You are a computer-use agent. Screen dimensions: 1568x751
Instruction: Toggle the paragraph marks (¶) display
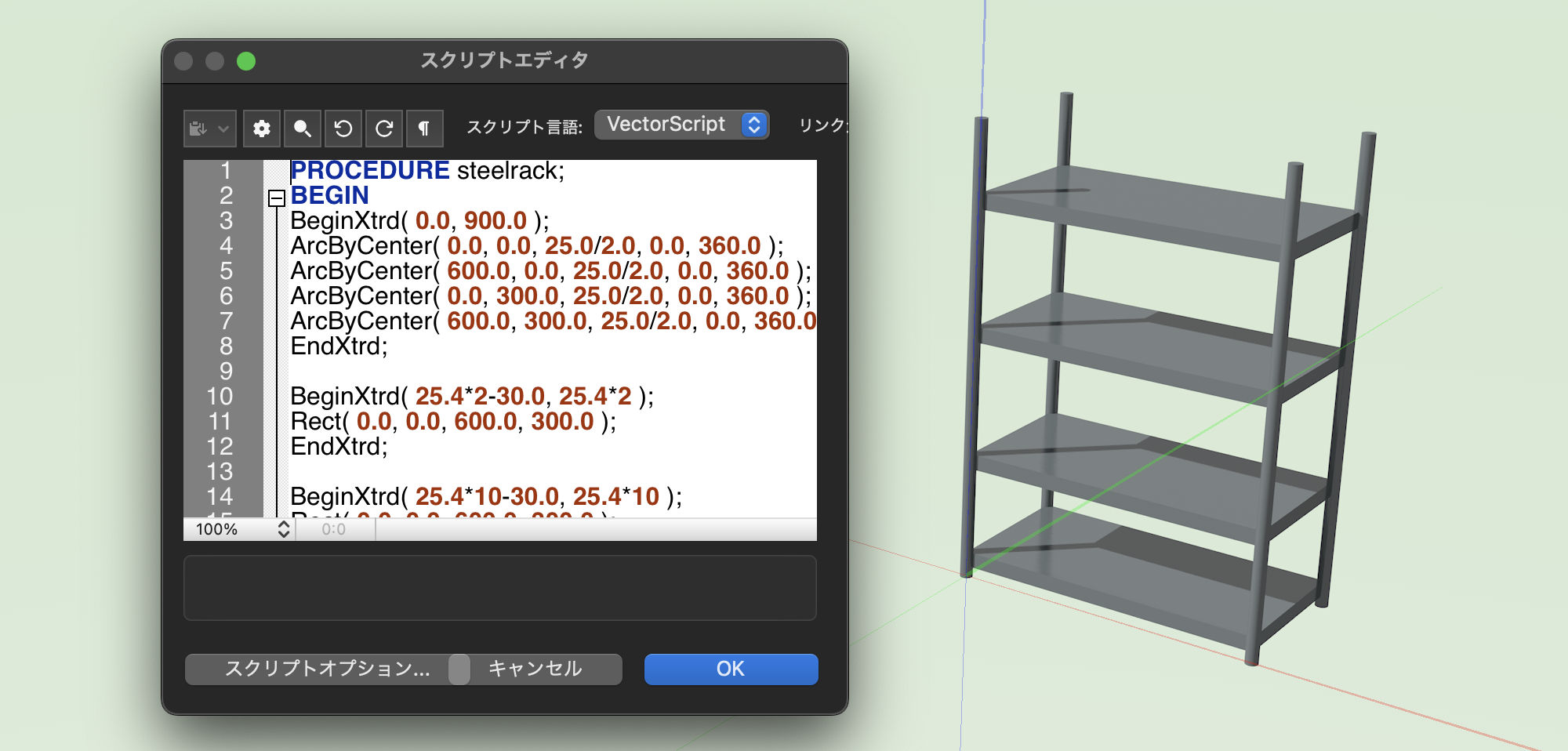[x=425, y=129]
